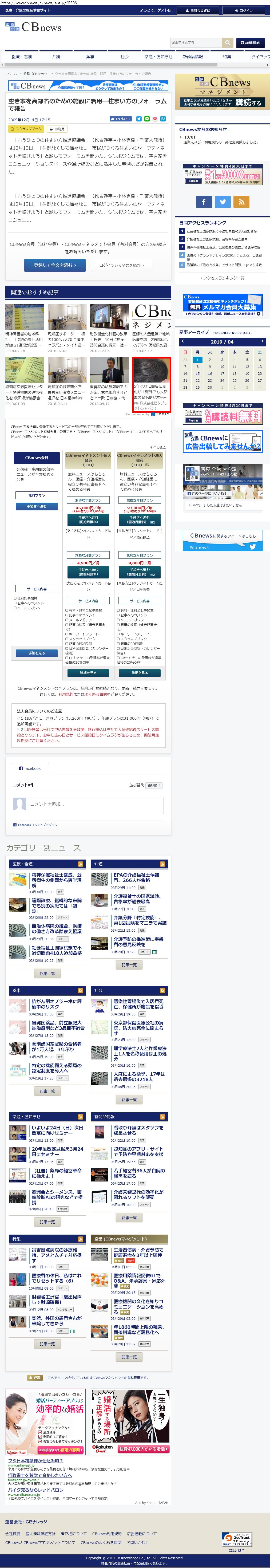Screen dimensions: 270x1568
Task: Click the 広告出稿してみませんか banner
Action: click(223, 442)
